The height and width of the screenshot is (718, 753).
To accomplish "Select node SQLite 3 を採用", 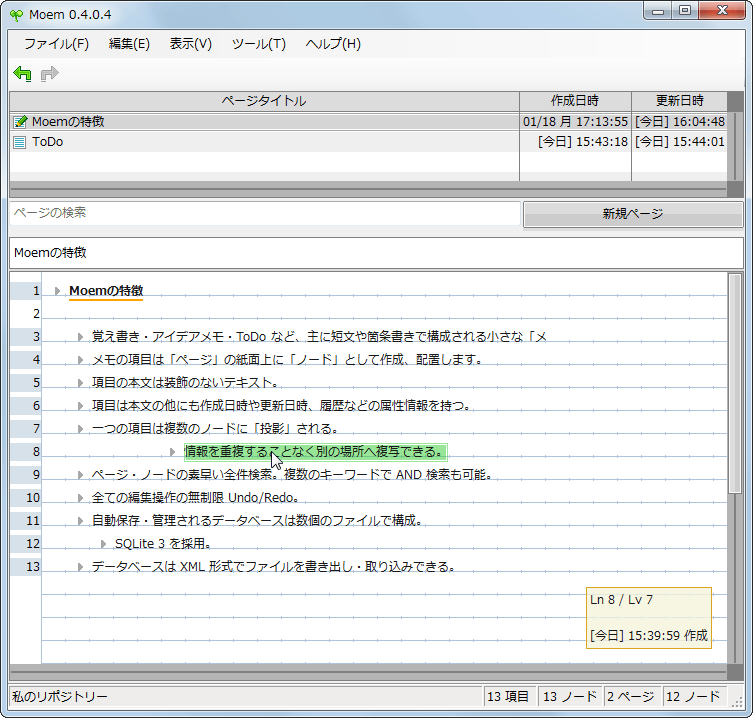I will coord(163,544).
